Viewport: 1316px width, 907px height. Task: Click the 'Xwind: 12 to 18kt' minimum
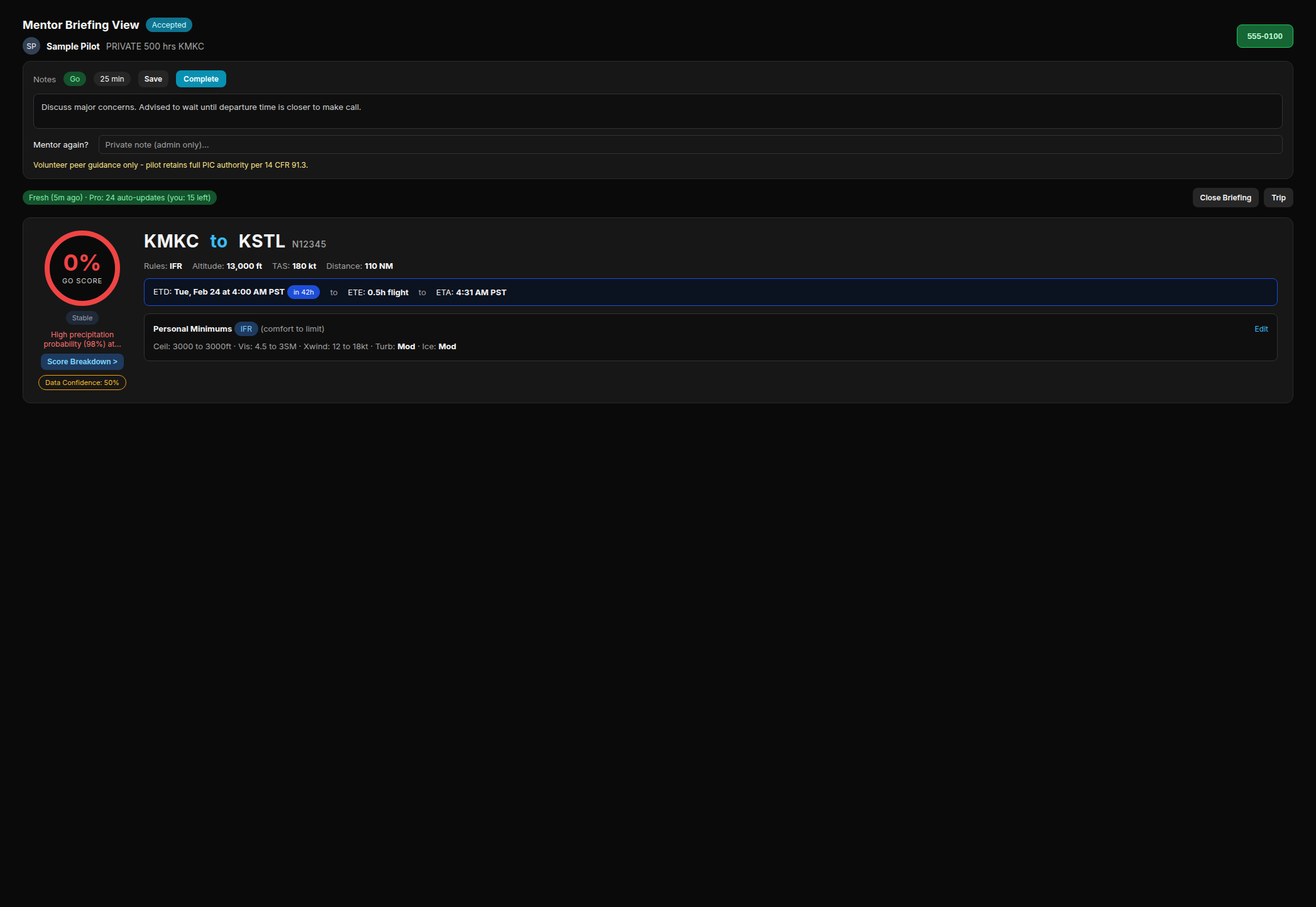coord(336,347)
